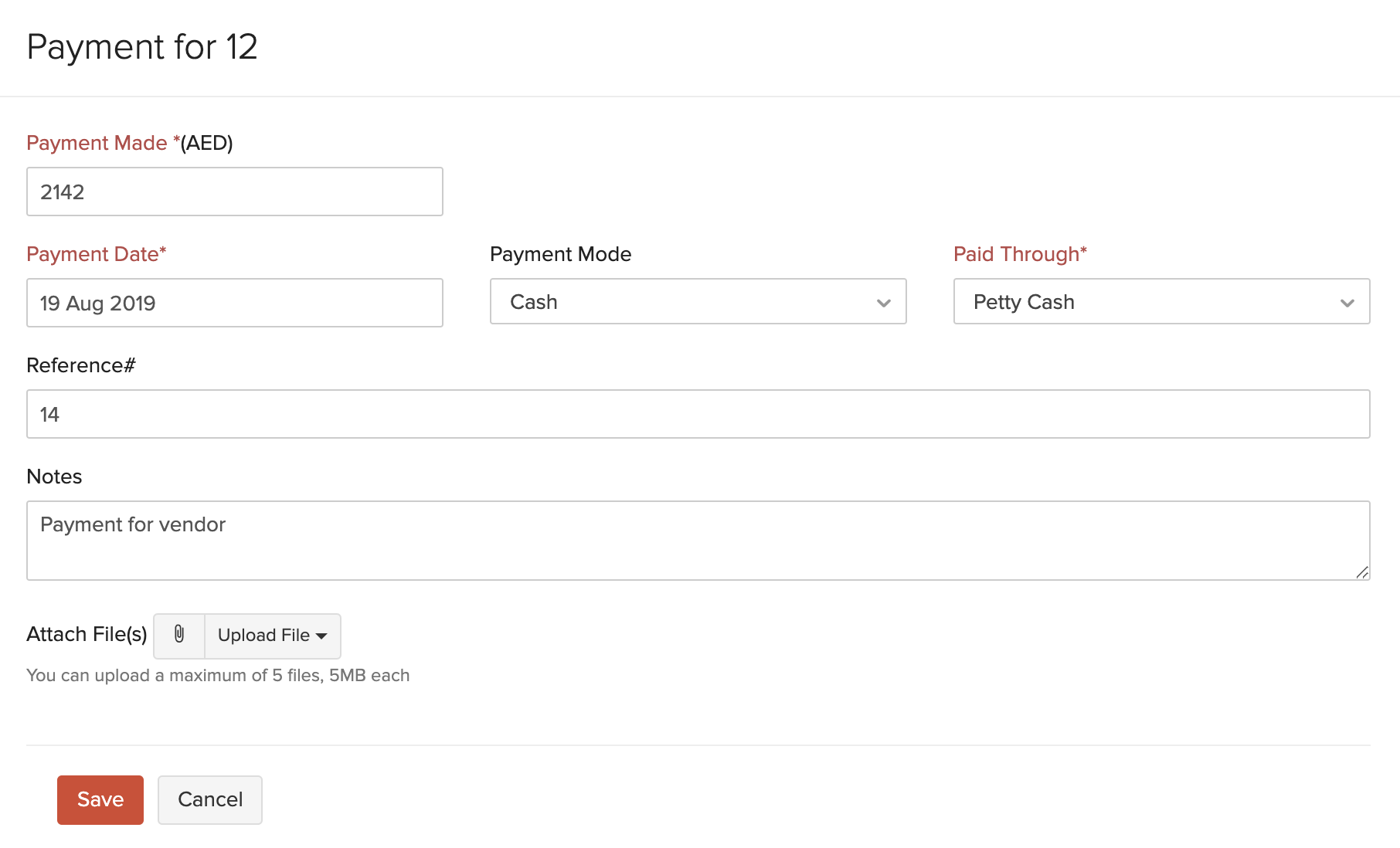The height and width of the screenshot is (848, 1400).
Task: Click the date 19 Aug 2019
Action: 97,304
